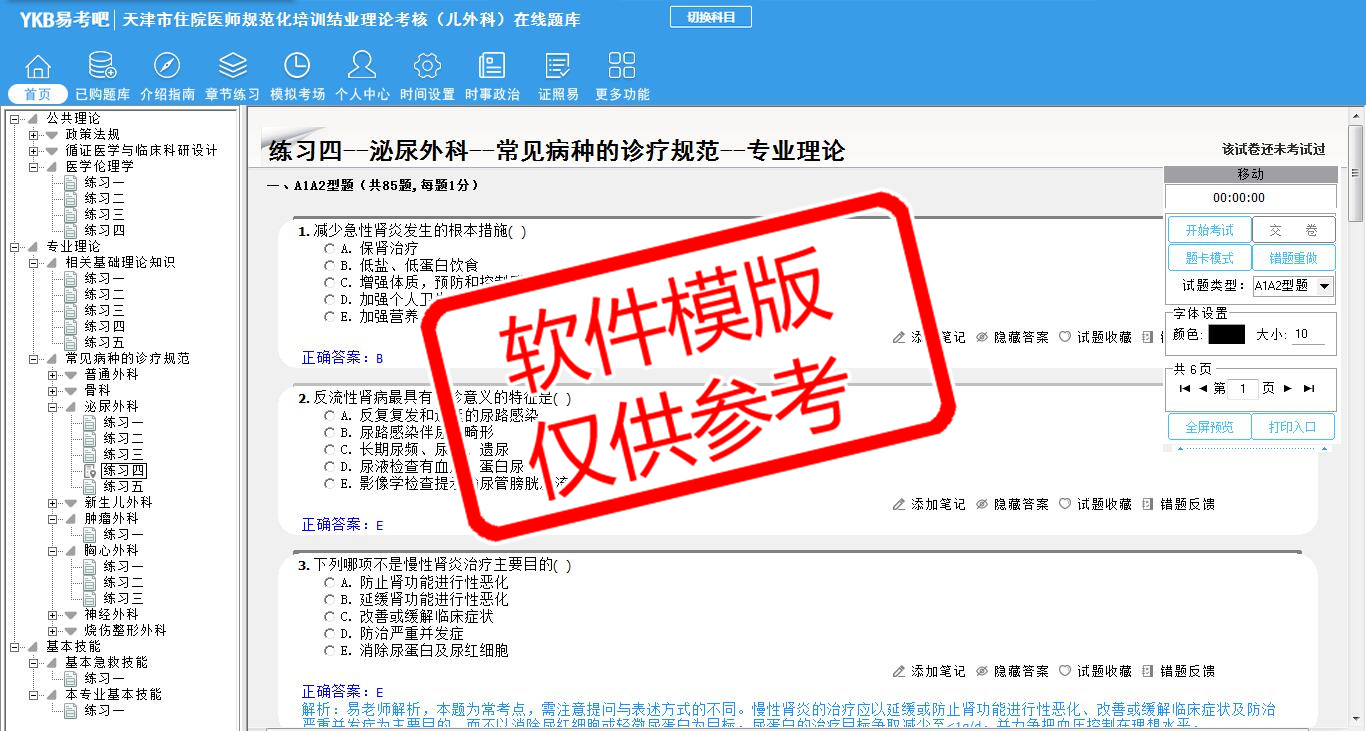Select option A 保肾治疗 for question 1
This screenshot has height=731, width=1366.
(x=329, y=248)
